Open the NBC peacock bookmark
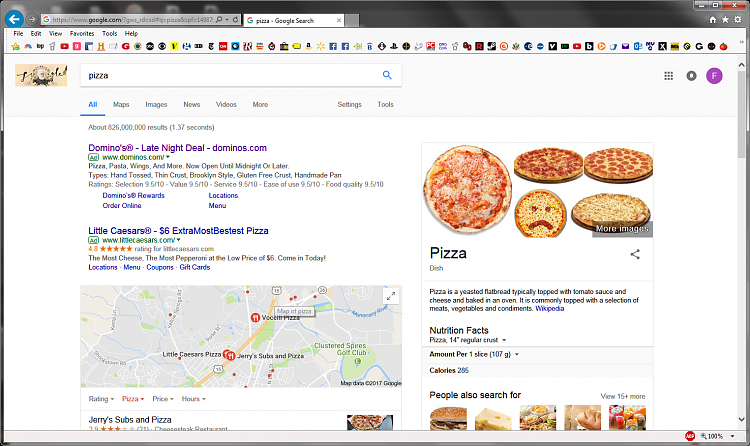This screenshot has height=446, width=750. [x=28, y=46]
